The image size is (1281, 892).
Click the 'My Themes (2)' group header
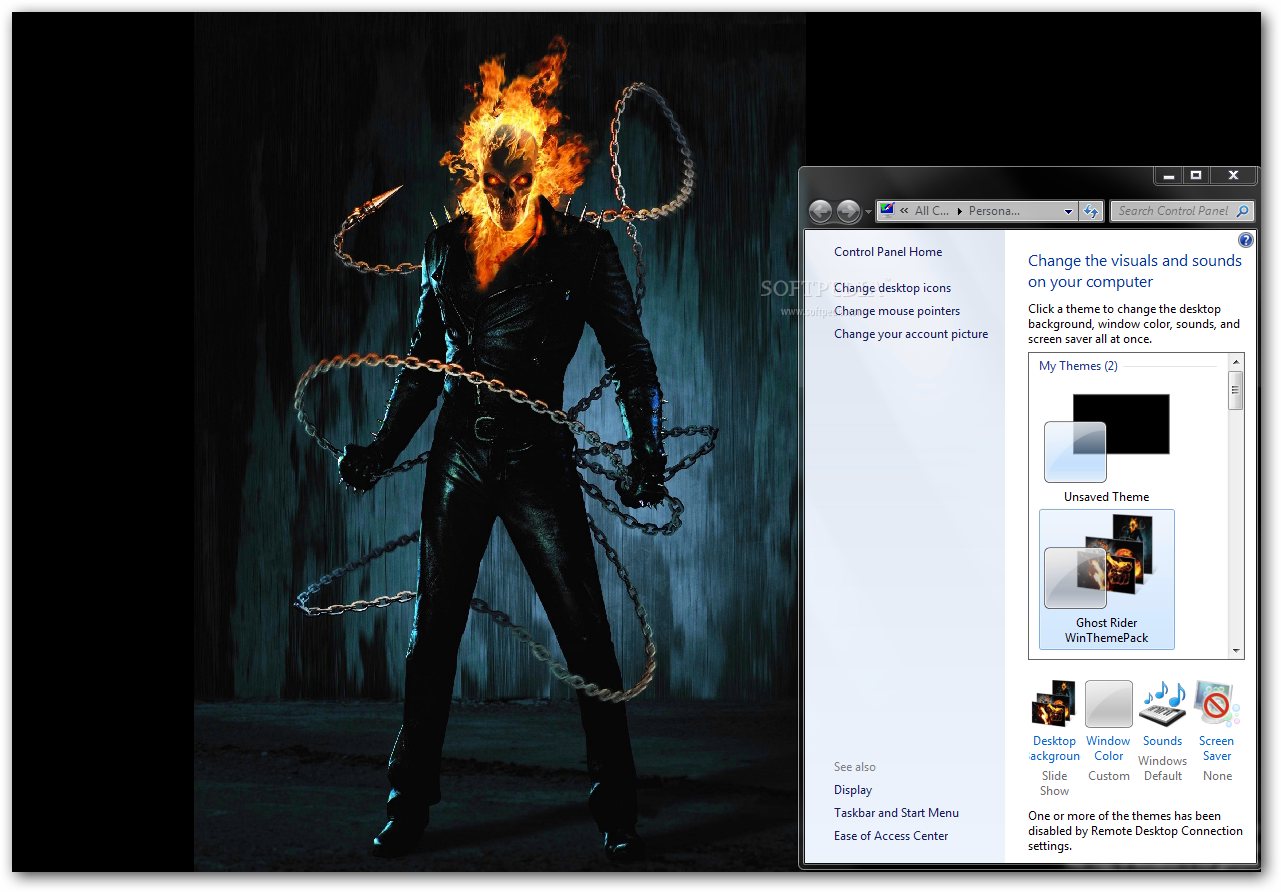1078,366
